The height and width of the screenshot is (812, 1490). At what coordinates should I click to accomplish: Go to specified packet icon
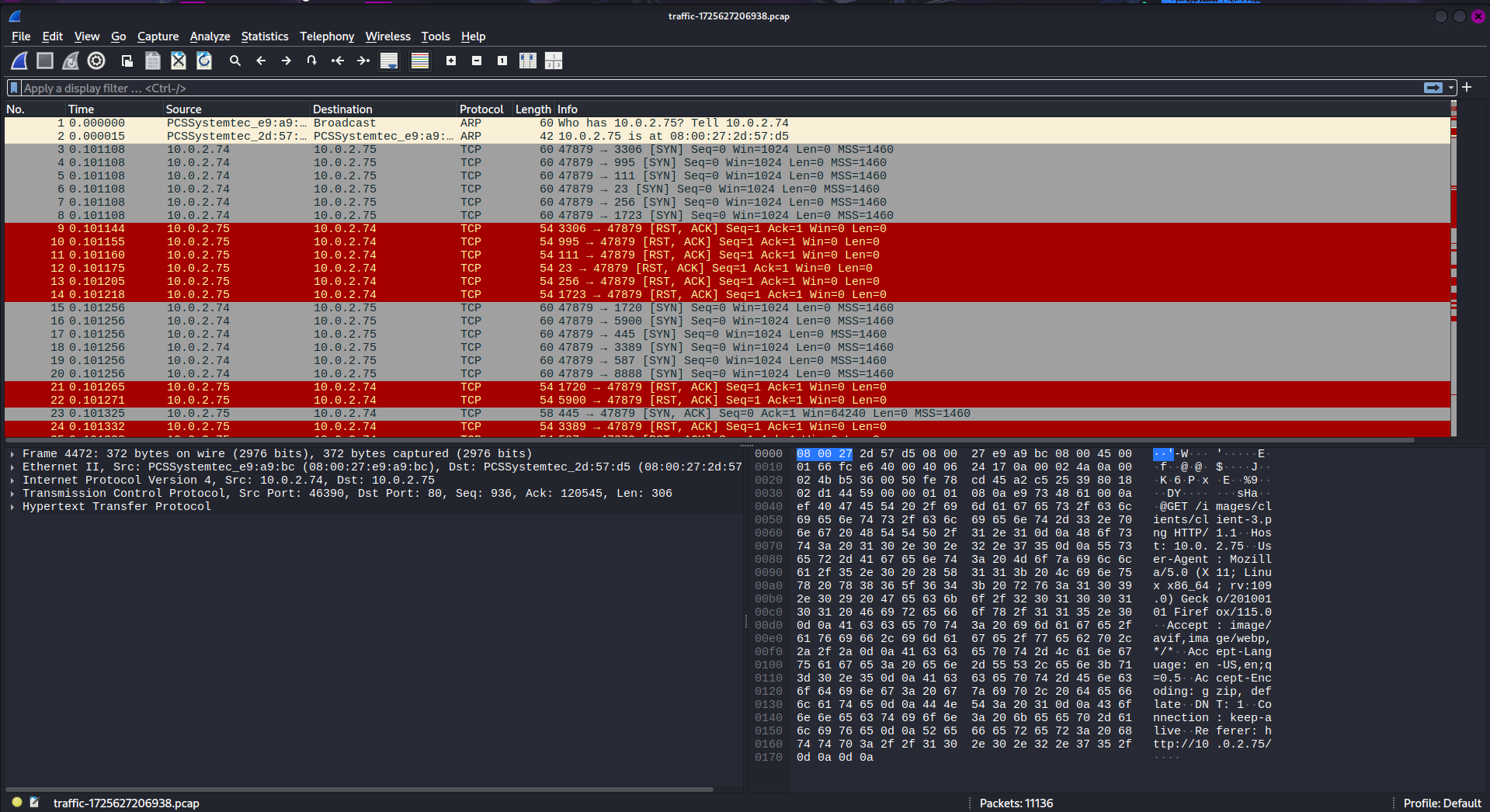tap(312, 61)
